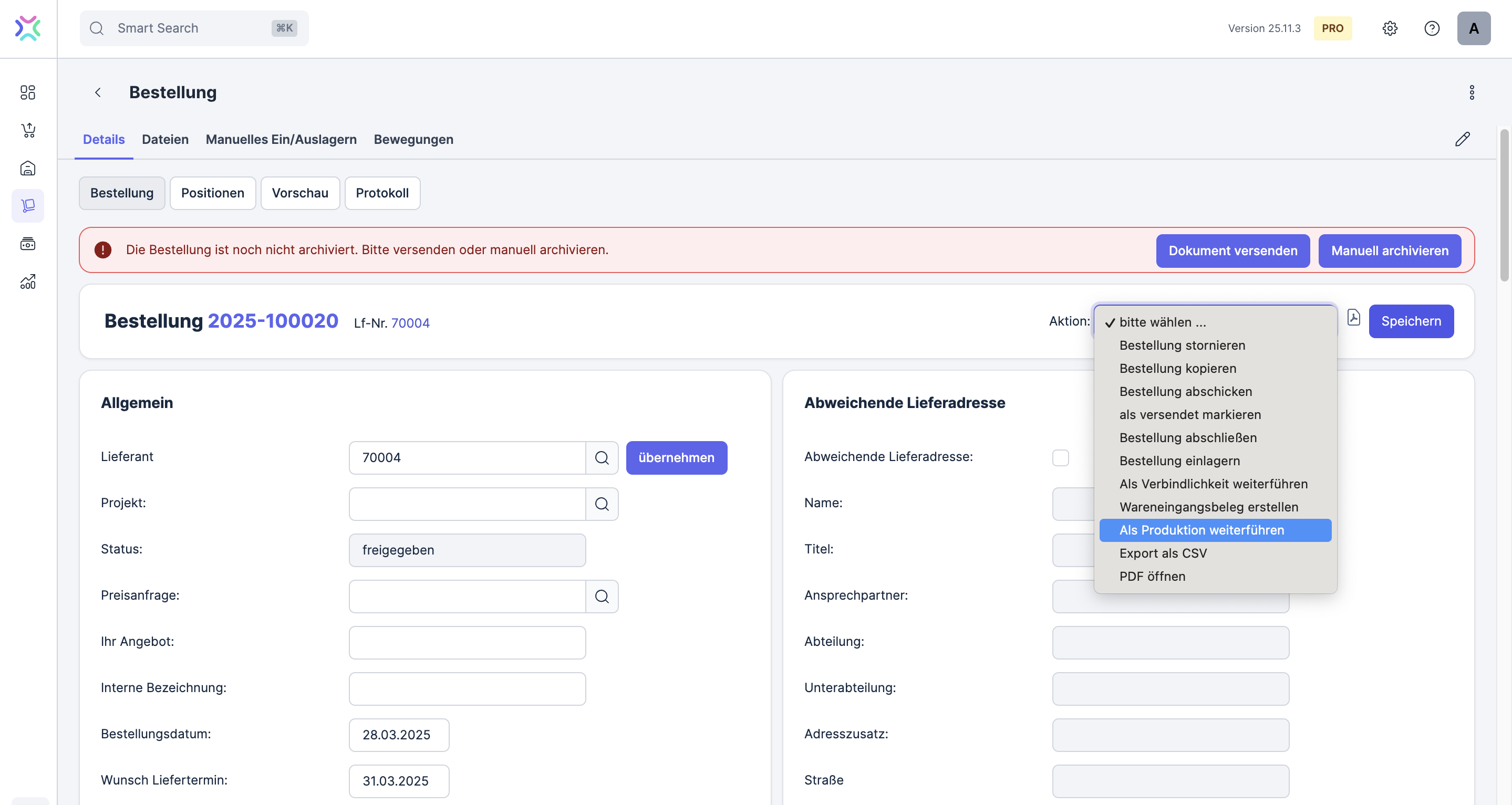Open the dashboard icon in sidebar
The image size is (1512, 805).
coord(28,92)
